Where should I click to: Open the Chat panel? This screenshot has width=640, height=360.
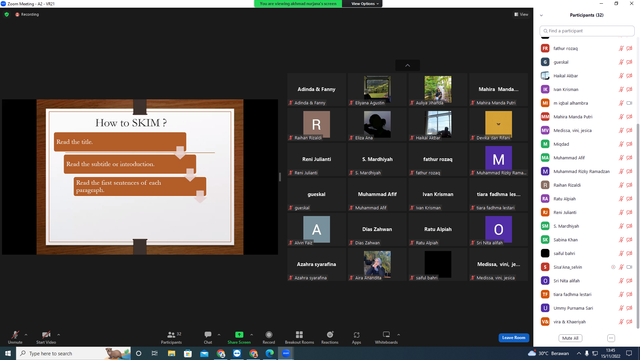click(208, 337)
